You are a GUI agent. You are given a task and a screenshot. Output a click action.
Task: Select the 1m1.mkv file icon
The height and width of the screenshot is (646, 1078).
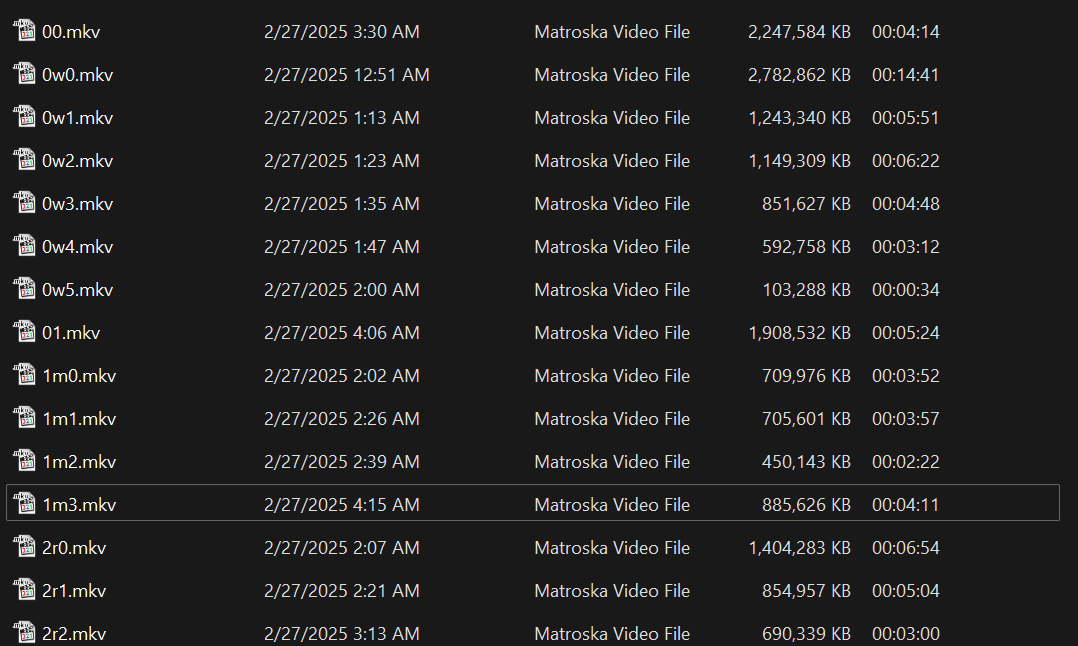pos(24,418)
